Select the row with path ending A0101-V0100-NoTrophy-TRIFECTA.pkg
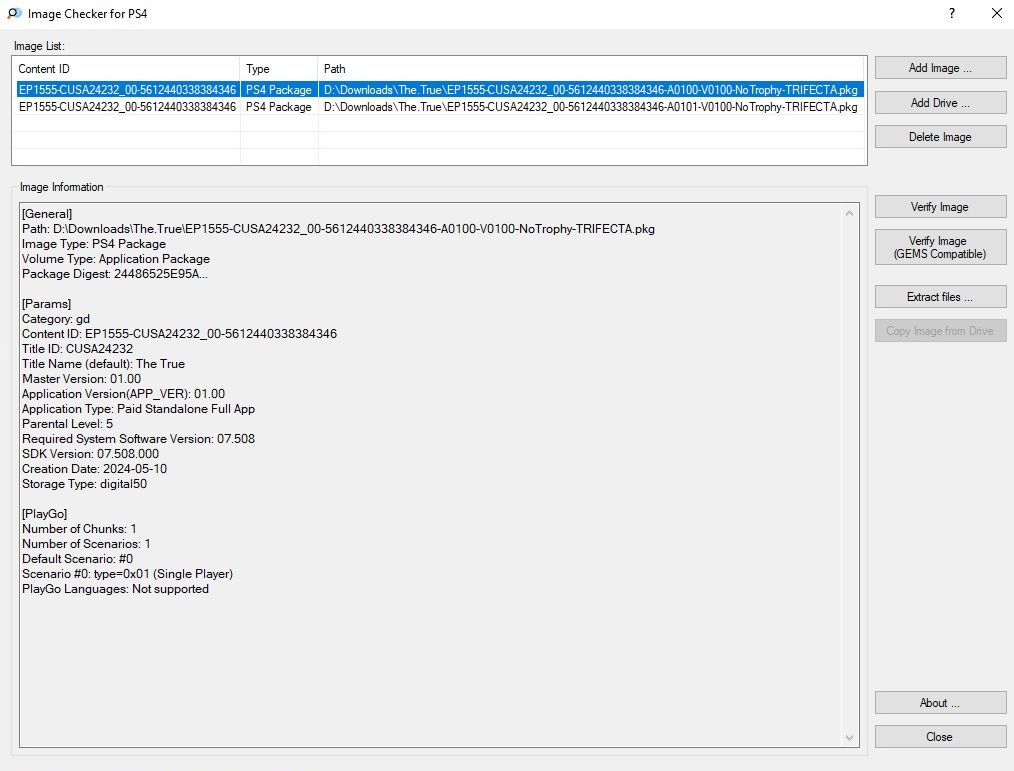 click(x=438, y=107)
